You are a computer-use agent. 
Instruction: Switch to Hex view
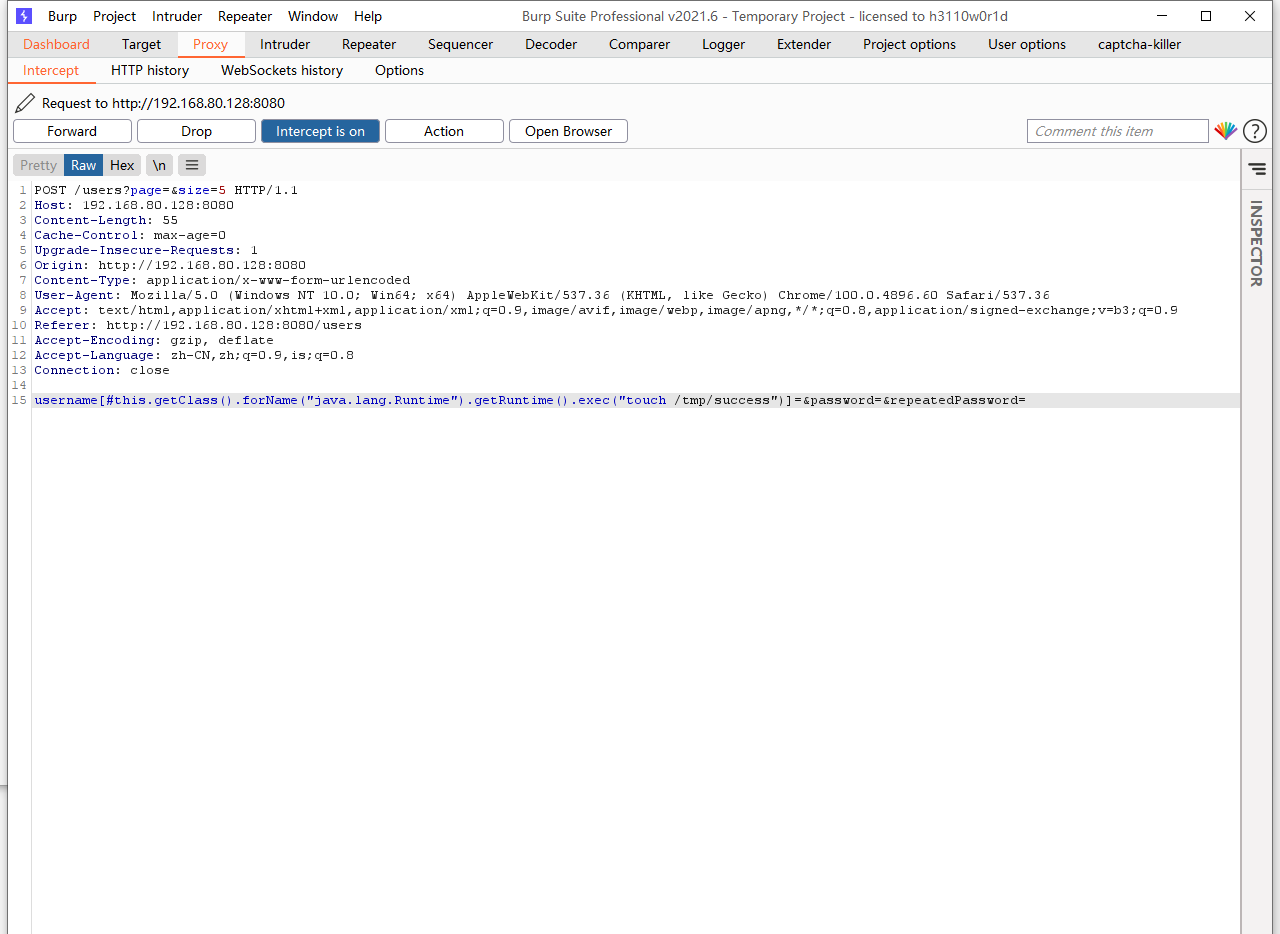[x=122, y=165]
